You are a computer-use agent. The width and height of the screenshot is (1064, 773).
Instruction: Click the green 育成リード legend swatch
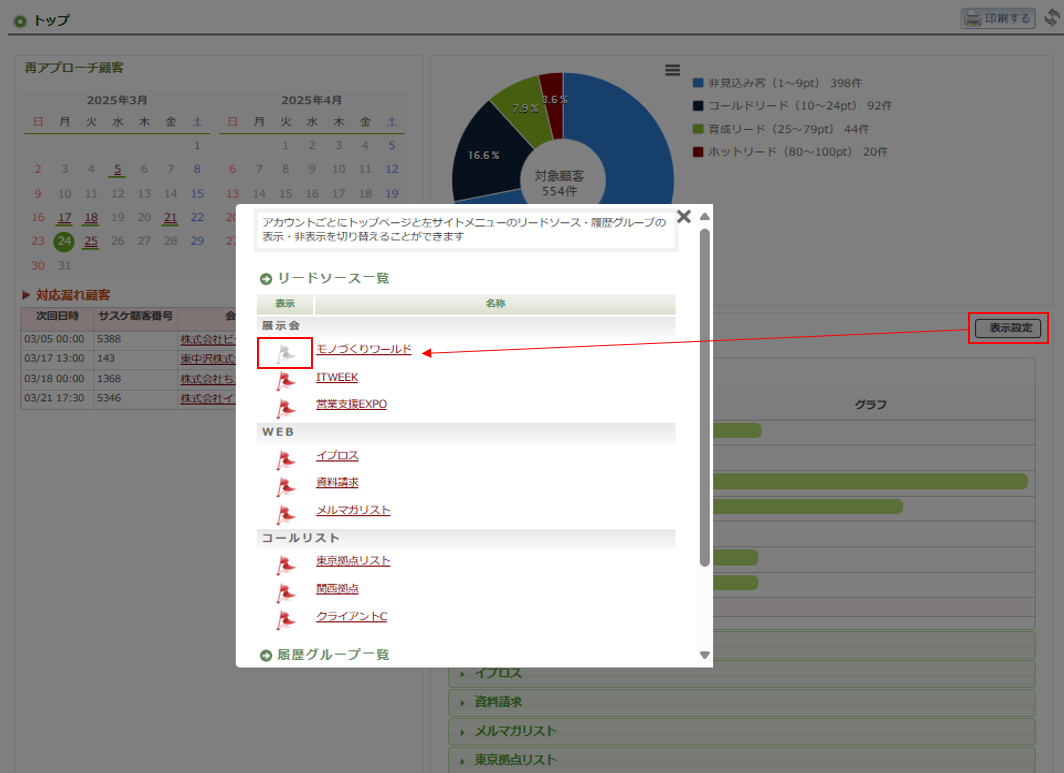click(x=698, y=129)
